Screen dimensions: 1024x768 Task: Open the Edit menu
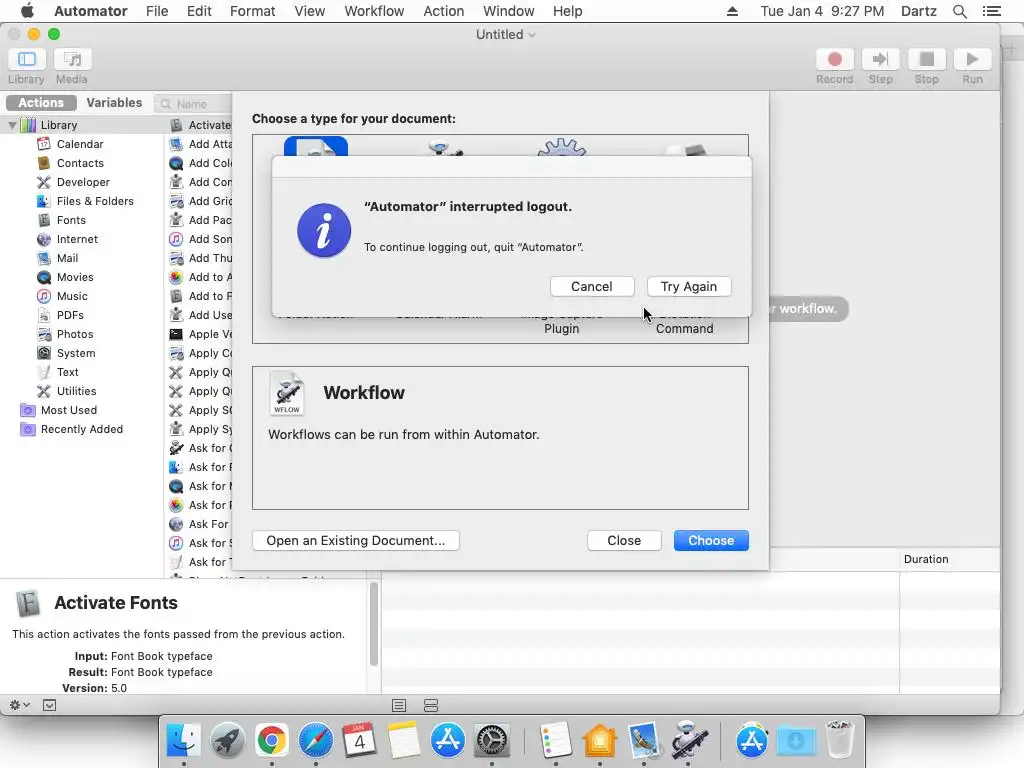click(199, 11)
